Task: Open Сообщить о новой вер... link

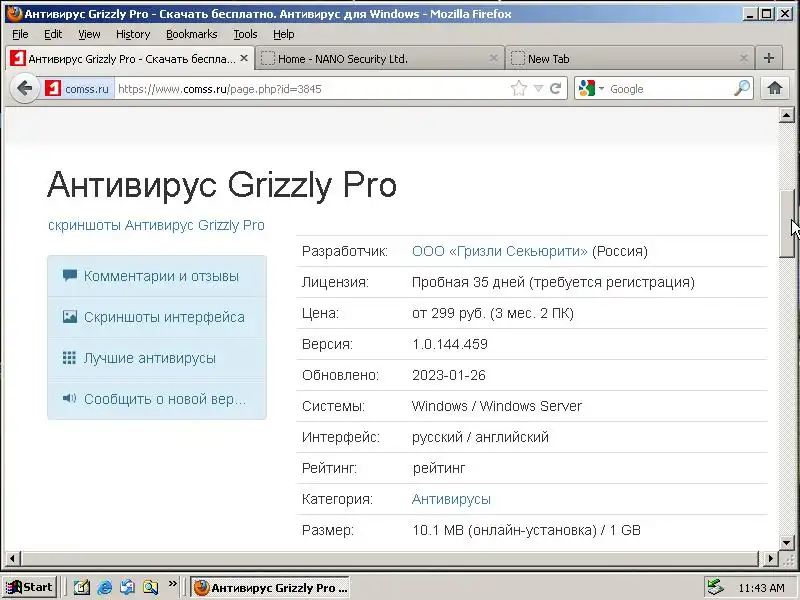Action: tap(165, 398)
